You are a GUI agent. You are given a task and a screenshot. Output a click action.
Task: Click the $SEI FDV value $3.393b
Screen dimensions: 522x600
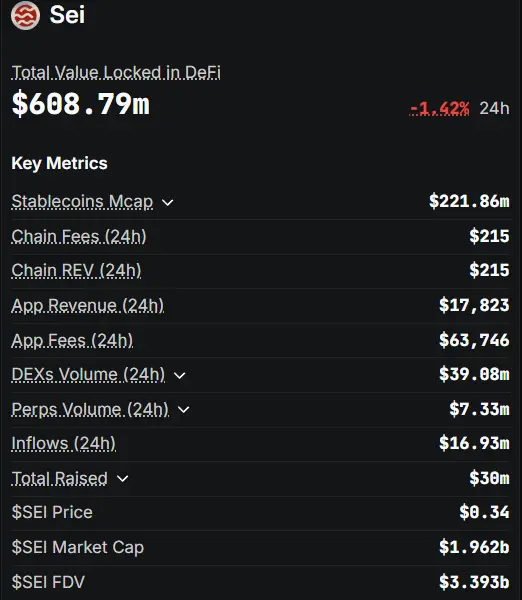(474, 582)
